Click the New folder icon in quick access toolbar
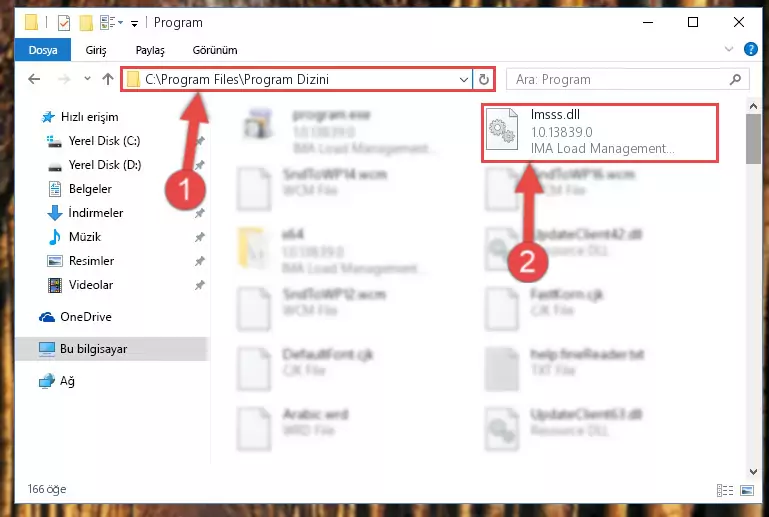The image size is (769, 517). 86,23
